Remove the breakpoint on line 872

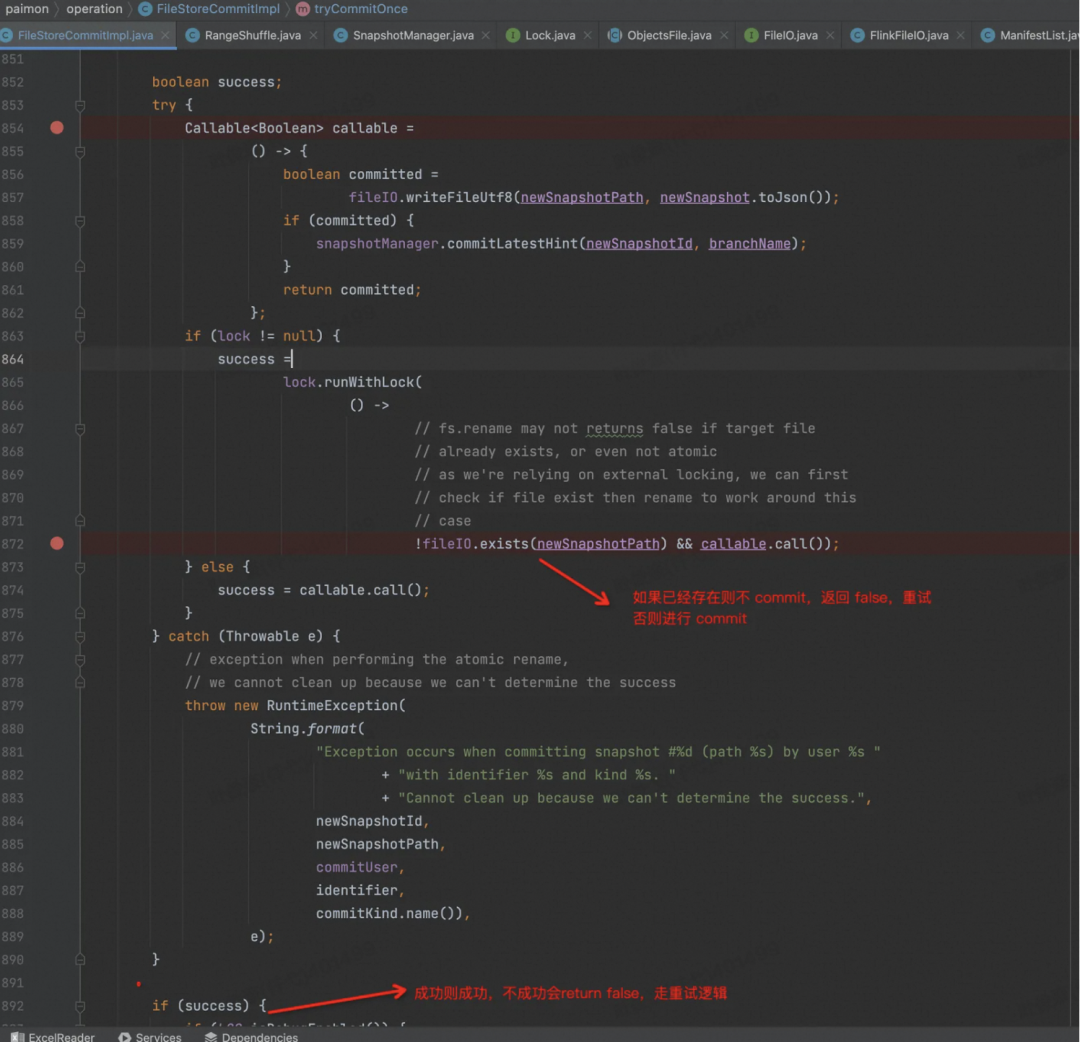pyautogui.click(x=57, y=543)
